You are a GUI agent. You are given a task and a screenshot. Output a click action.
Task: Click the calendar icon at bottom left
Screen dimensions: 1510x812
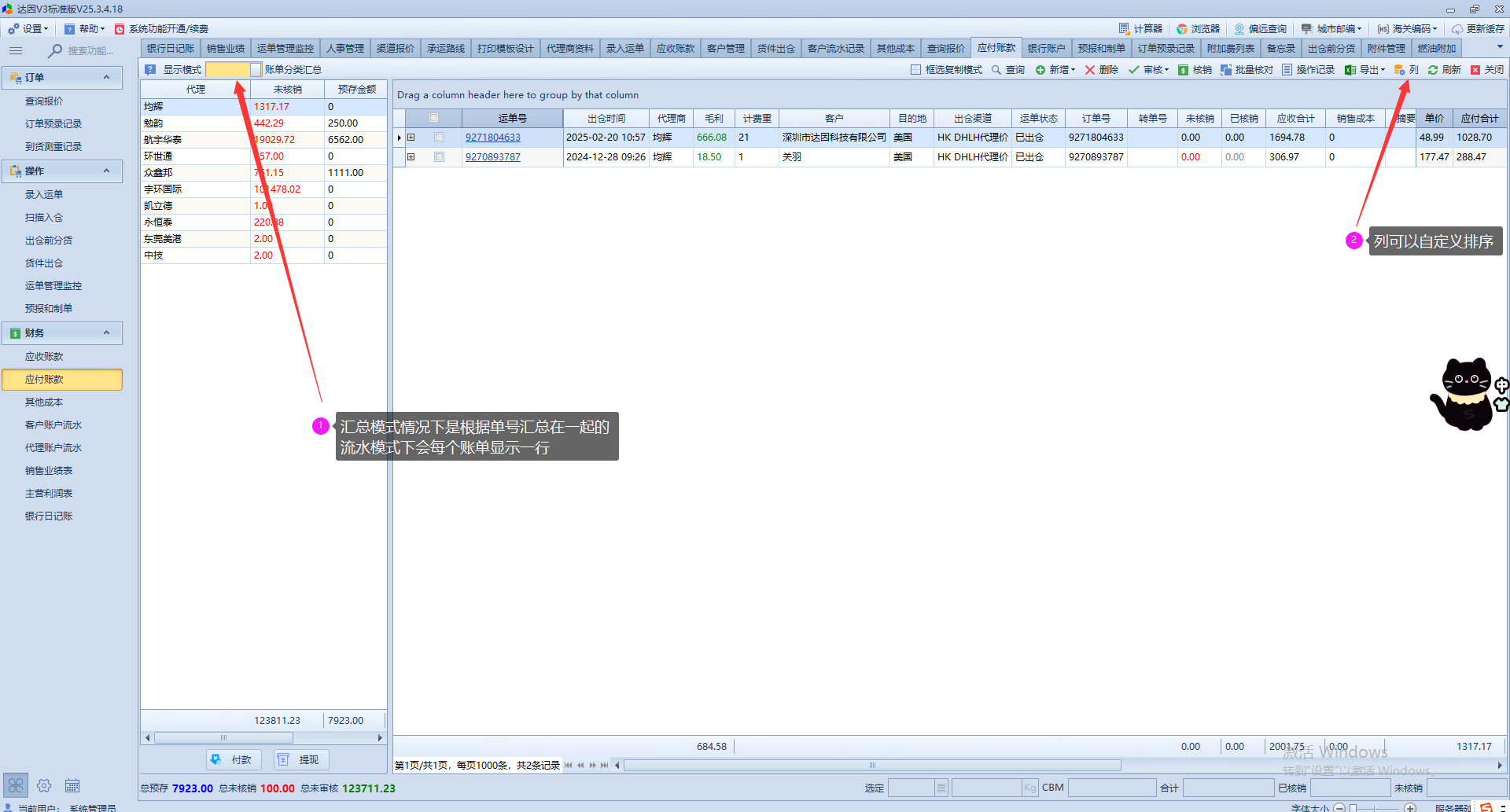click(x=72, y=785)
